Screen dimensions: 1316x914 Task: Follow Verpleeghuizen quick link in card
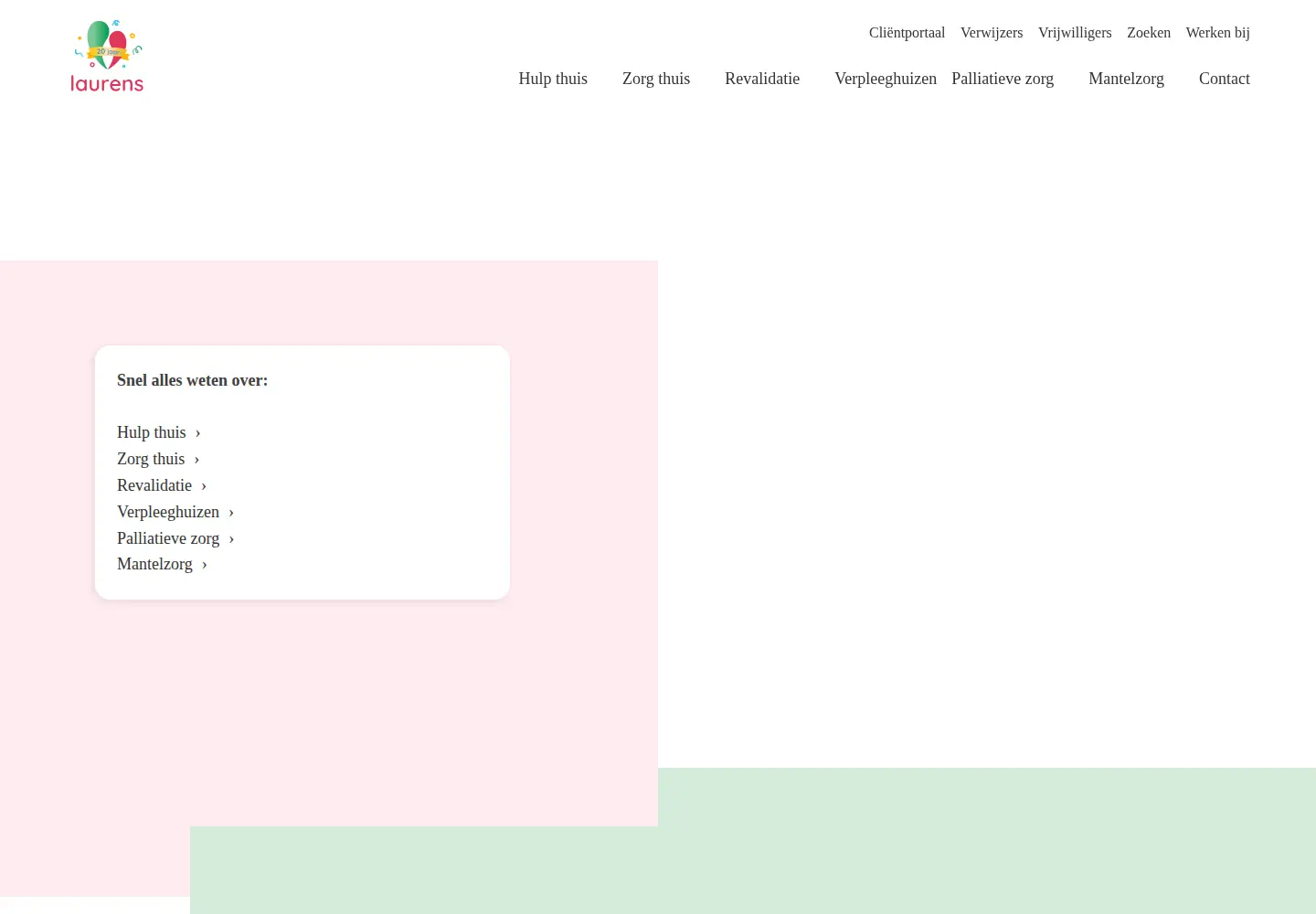tap(175, 512)
